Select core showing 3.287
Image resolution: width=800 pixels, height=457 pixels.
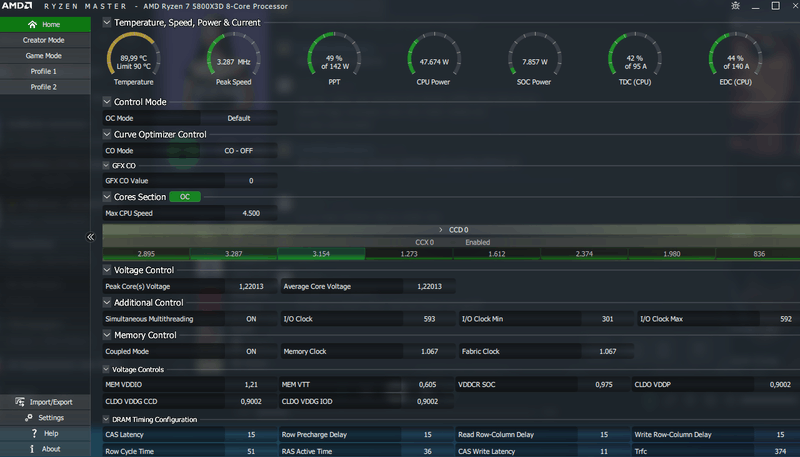pyautogui.click(x=234, y=253)
